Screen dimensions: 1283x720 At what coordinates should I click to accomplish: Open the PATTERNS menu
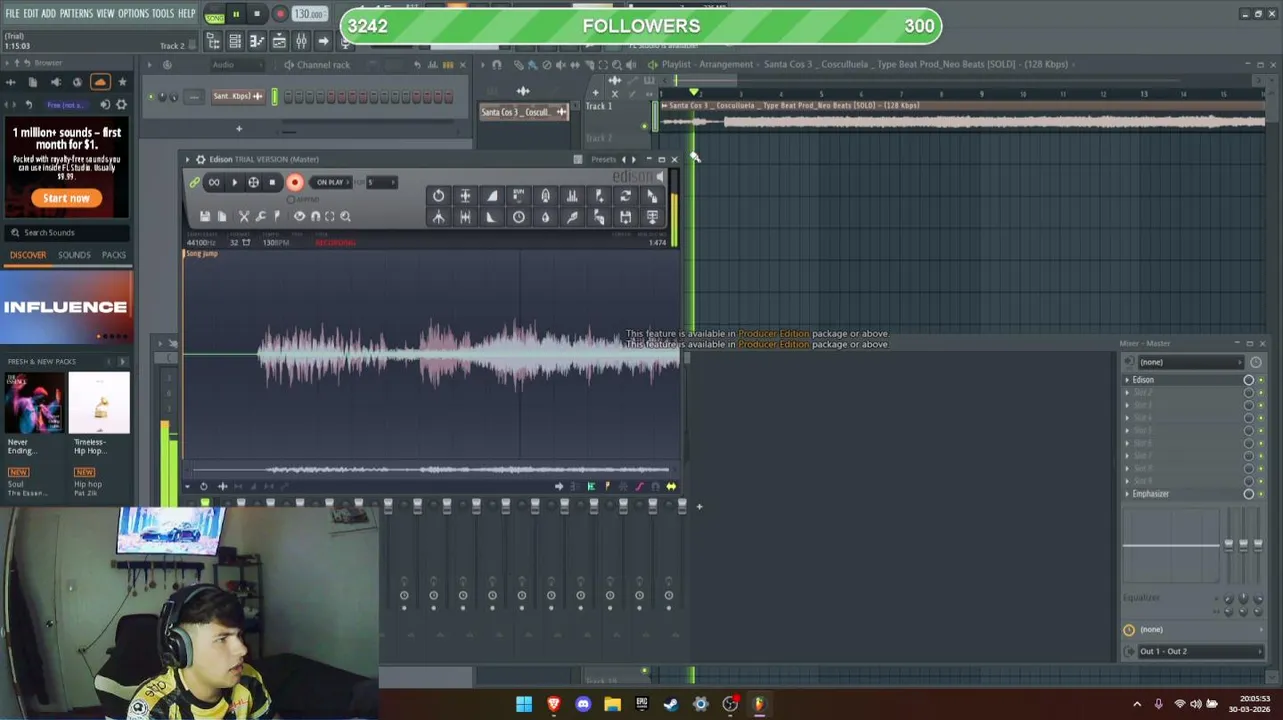click(x=76, y=13)
